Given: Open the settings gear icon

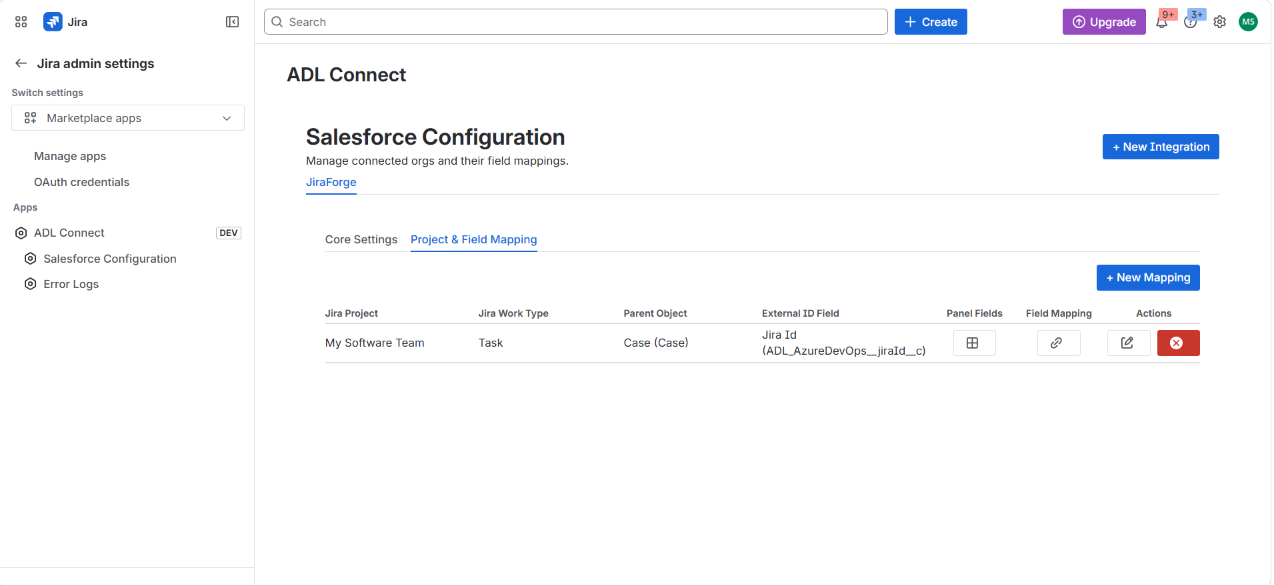Looking at the screenshot, I should (x=1220, y=22).
